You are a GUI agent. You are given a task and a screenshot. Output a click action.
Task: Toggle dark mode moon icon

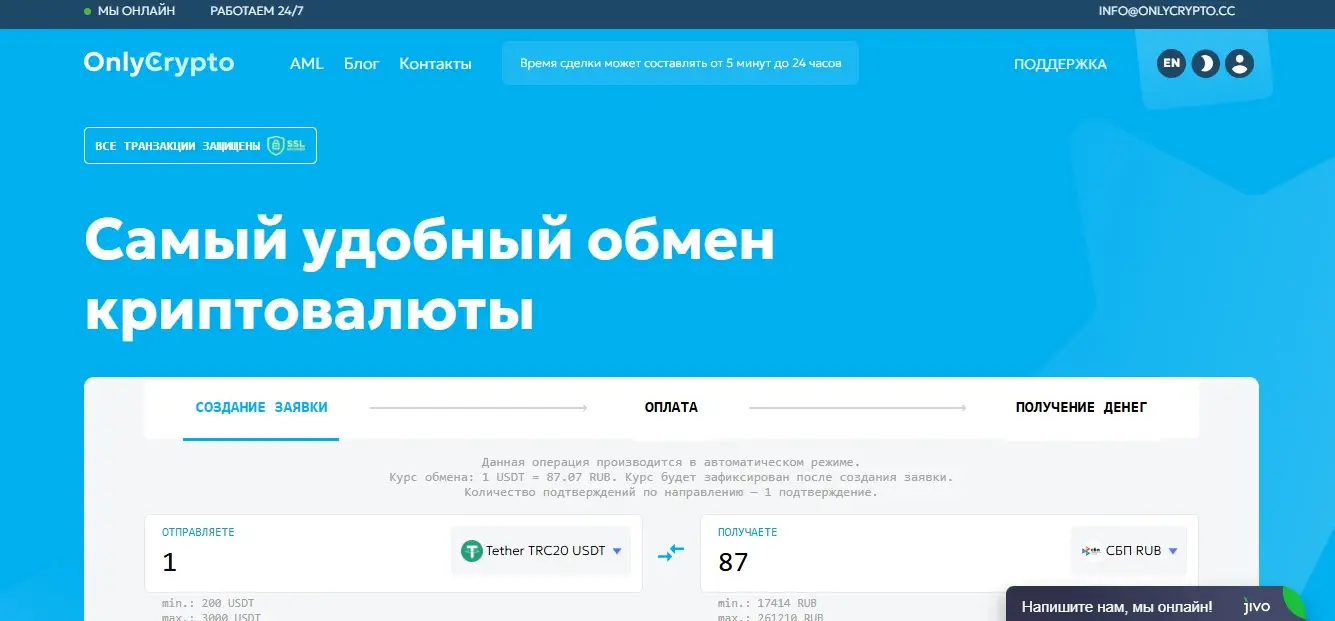1206,63
